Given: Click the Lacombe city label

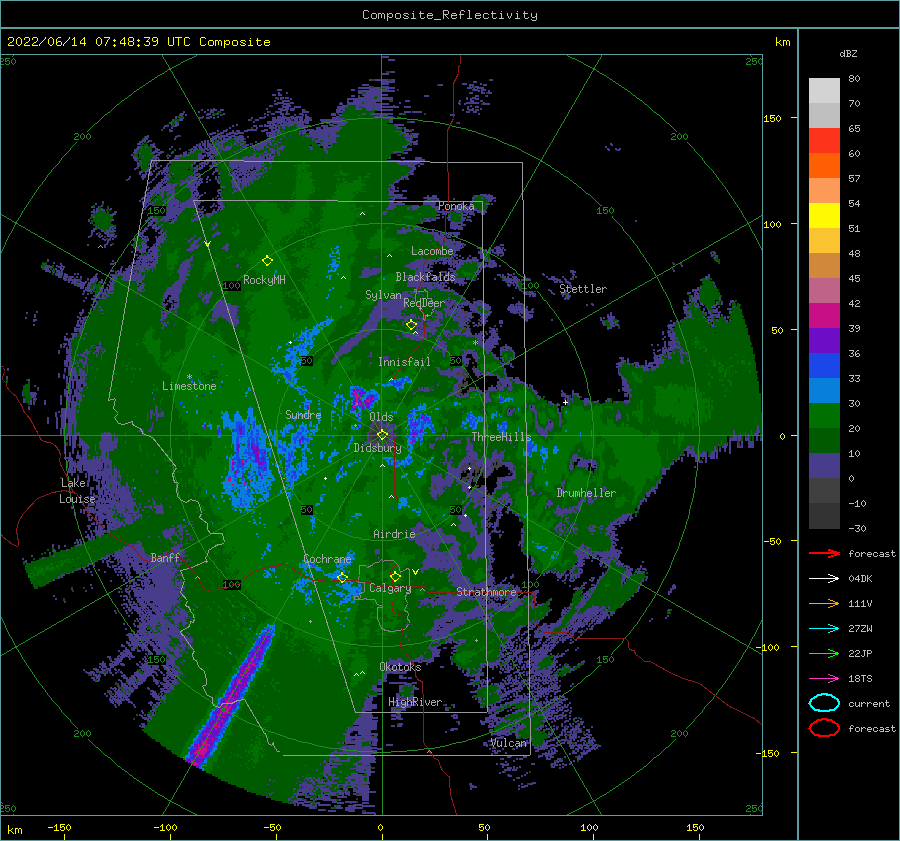Looking at the screenshot, I should coord(432,251).
